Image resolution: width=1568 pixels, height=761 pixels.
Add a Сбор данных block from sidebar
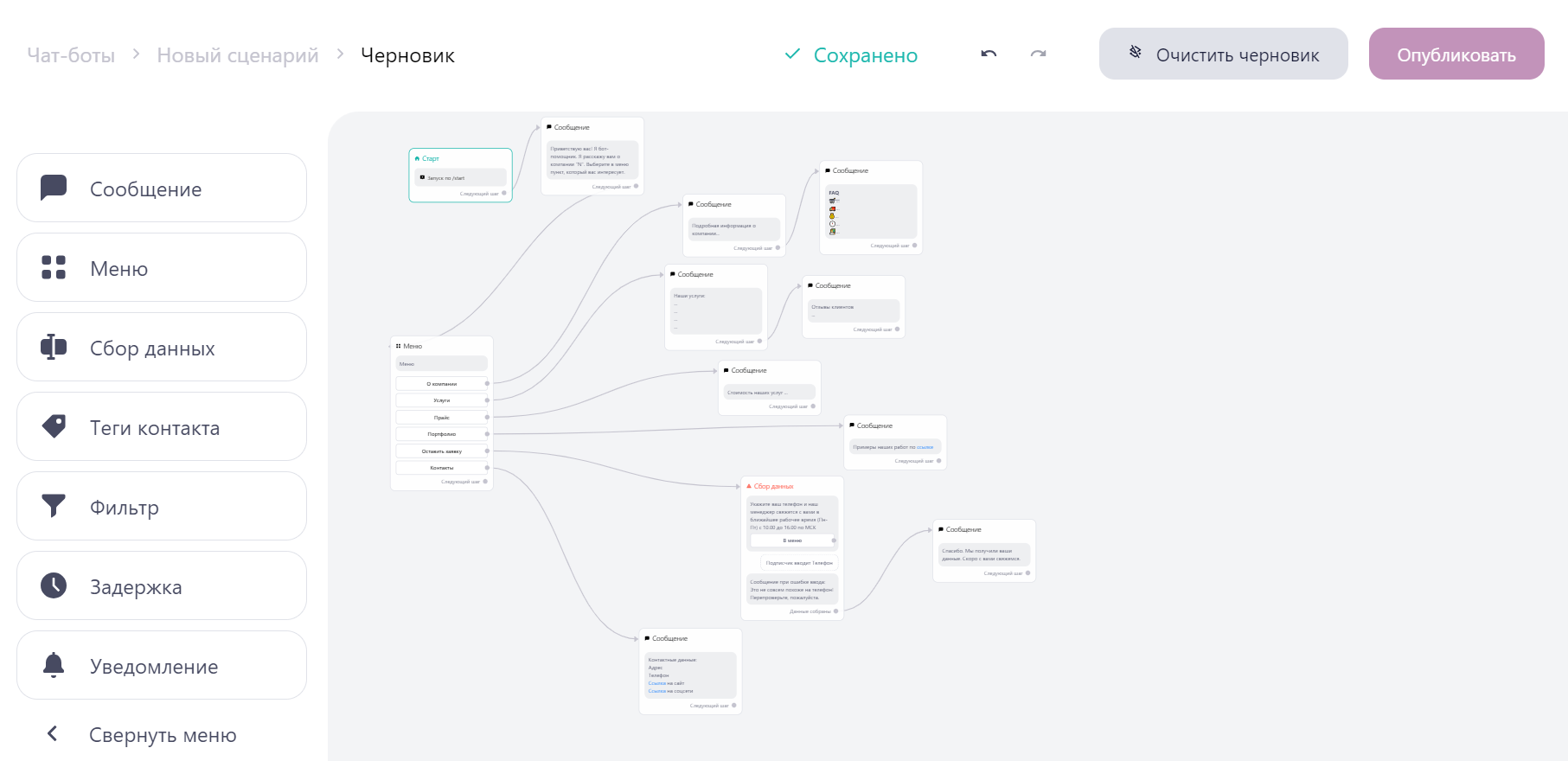click(x=162, y=347)
